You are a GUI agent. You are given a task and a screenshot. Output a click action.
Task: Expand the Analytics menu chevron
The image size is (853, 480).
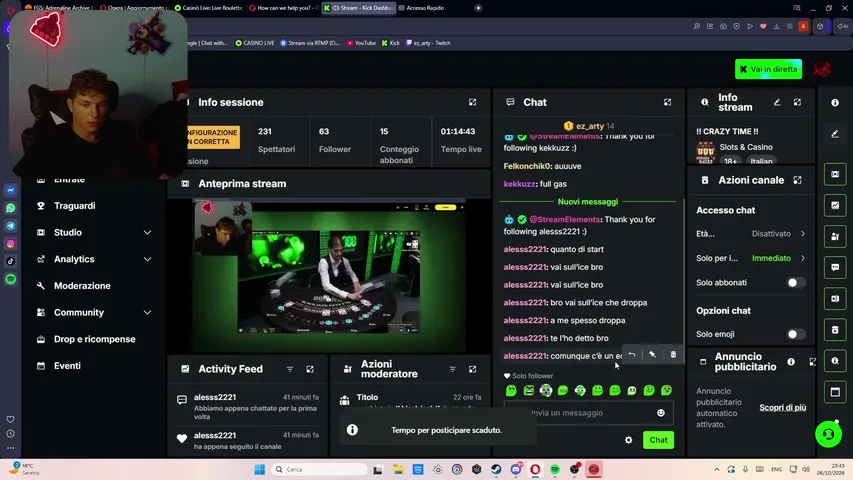pos(147,259)
